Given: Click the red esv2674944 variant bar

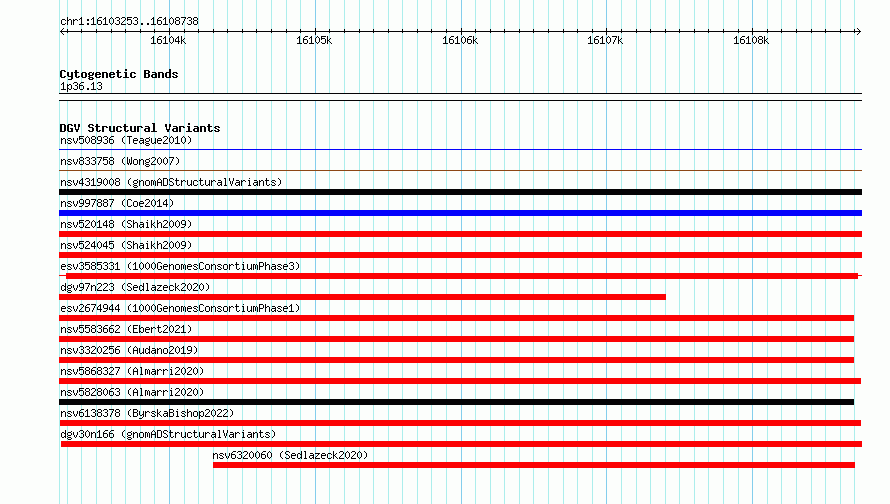Looking at the screenshot, I should click(456, 318).
